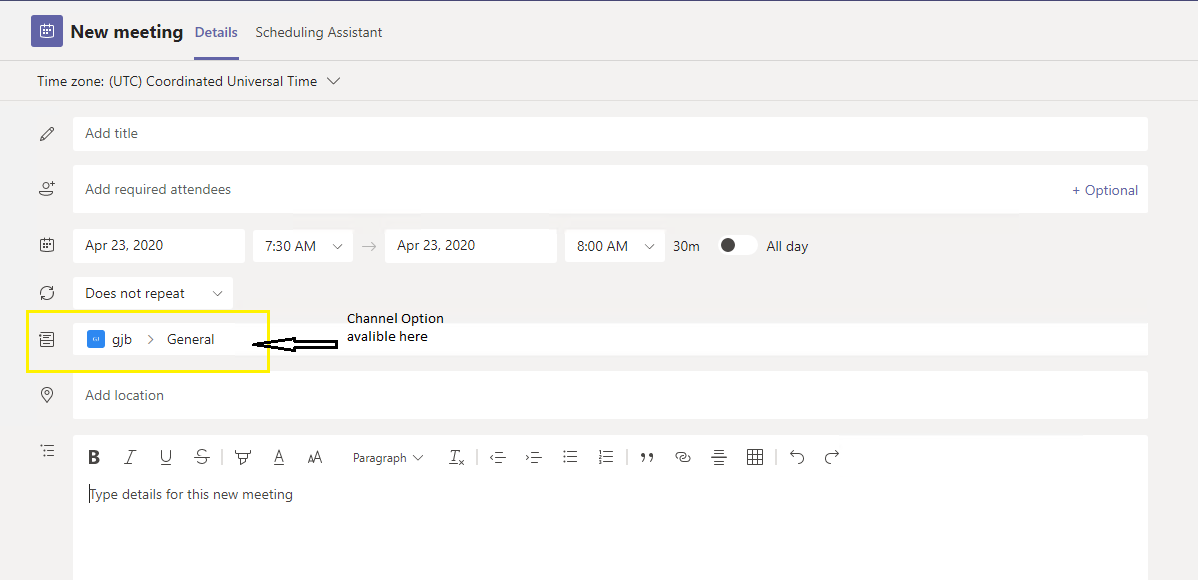Image resolution: width=1198 pixels, height=580 pixels.
Task: Open the 7:30 AM start time dropdown
Action: 303,245
